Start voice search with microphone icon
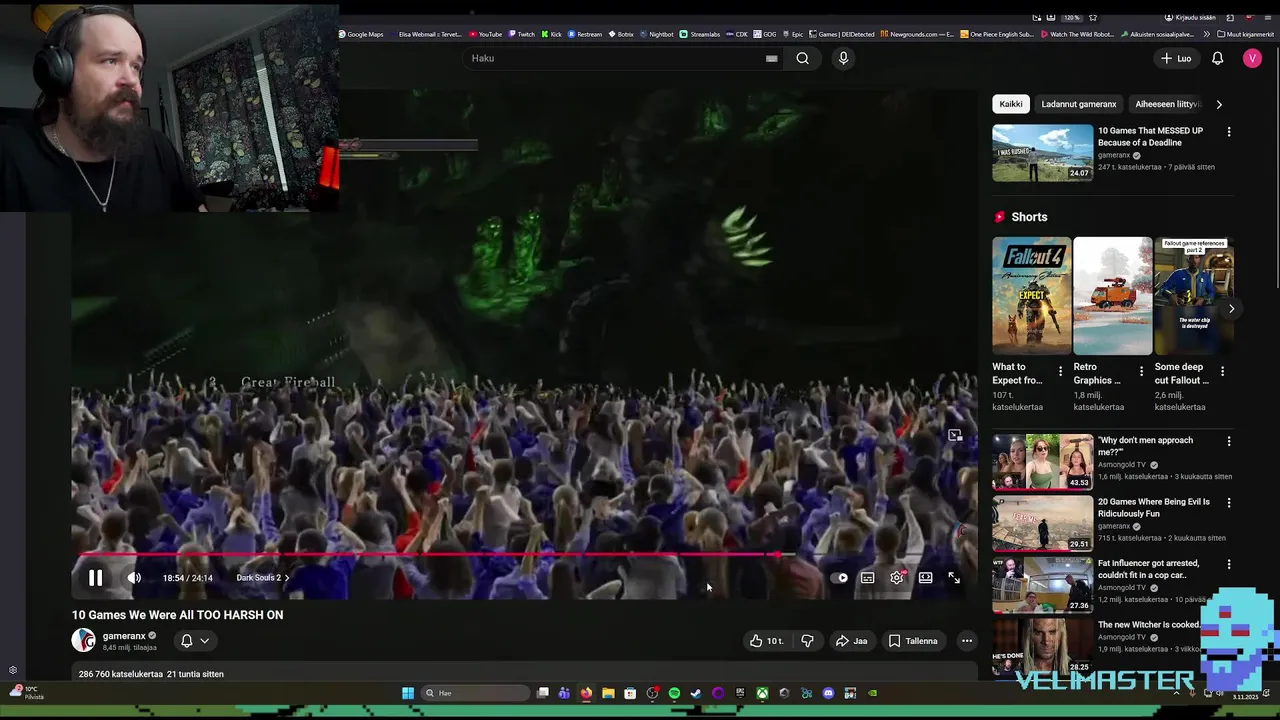The image size is (1280, 720). [x=843, y=58]
